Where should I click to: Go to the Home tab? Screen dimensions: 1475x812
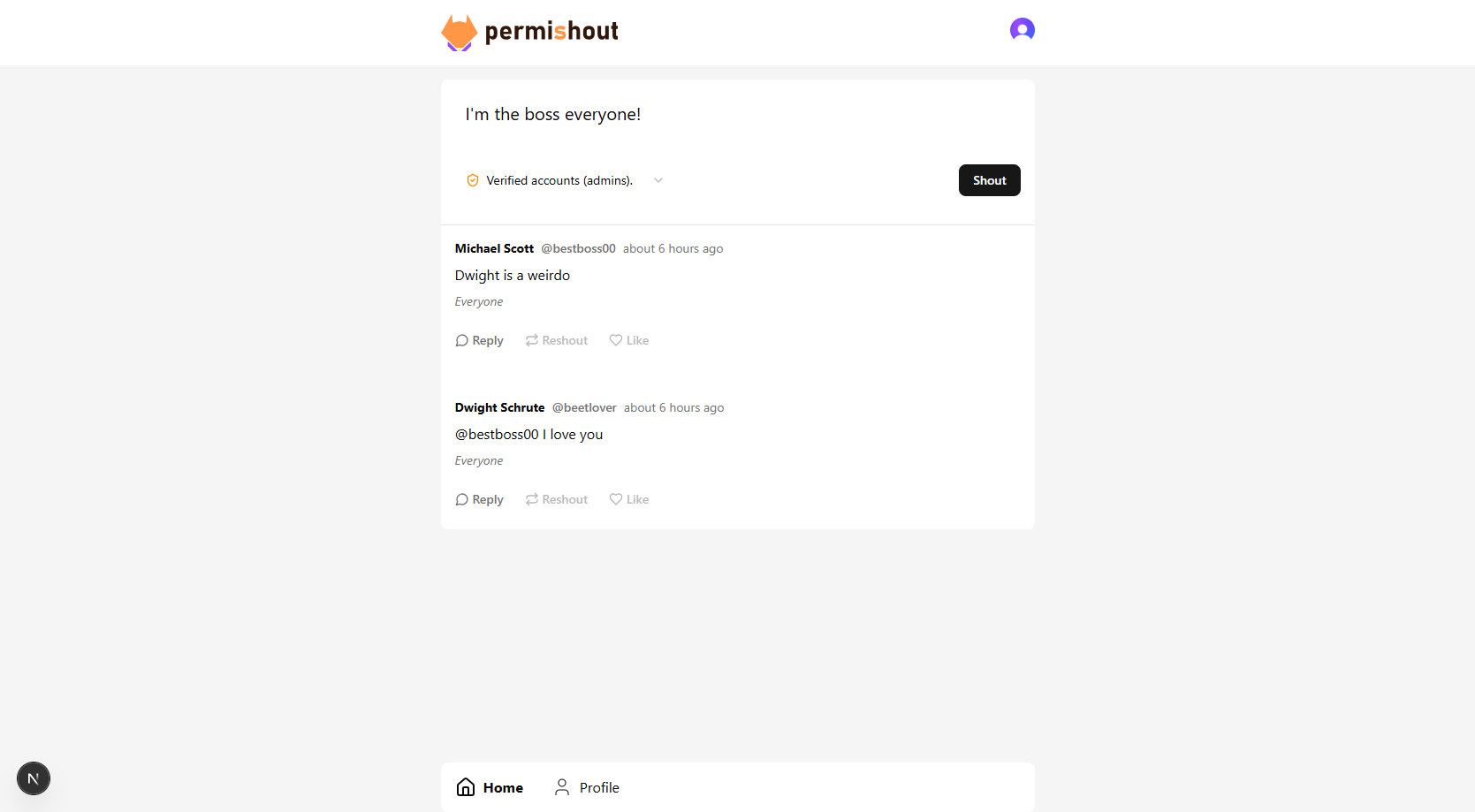point(490,787)
